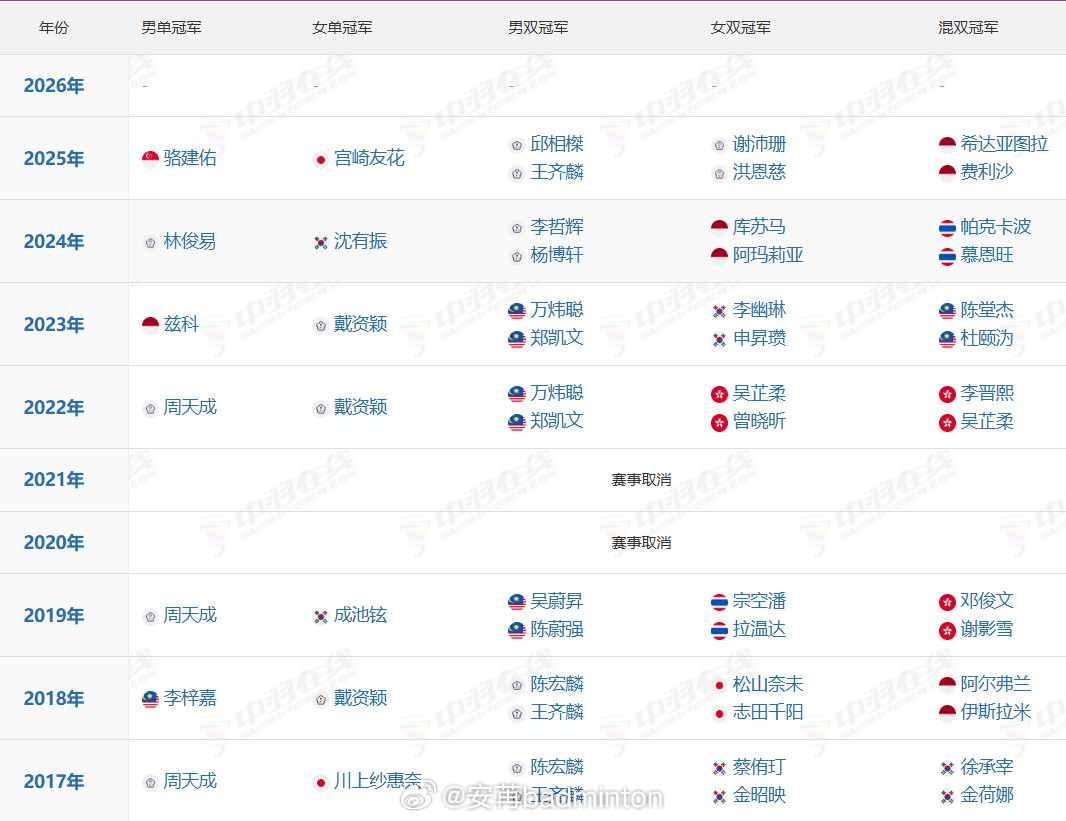This screenshot has width=1066, height=821.
Task: Open player 杜颐沩 profile
Action: click(986, 338)
